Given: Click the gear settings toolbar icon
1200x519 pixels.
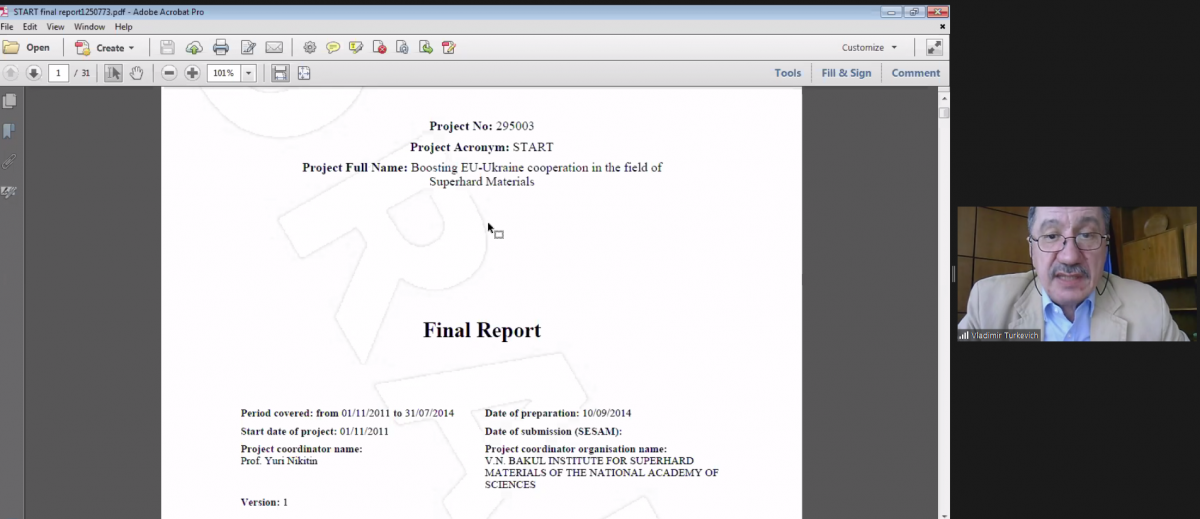Looking at the screenshot, I should 309,47.
